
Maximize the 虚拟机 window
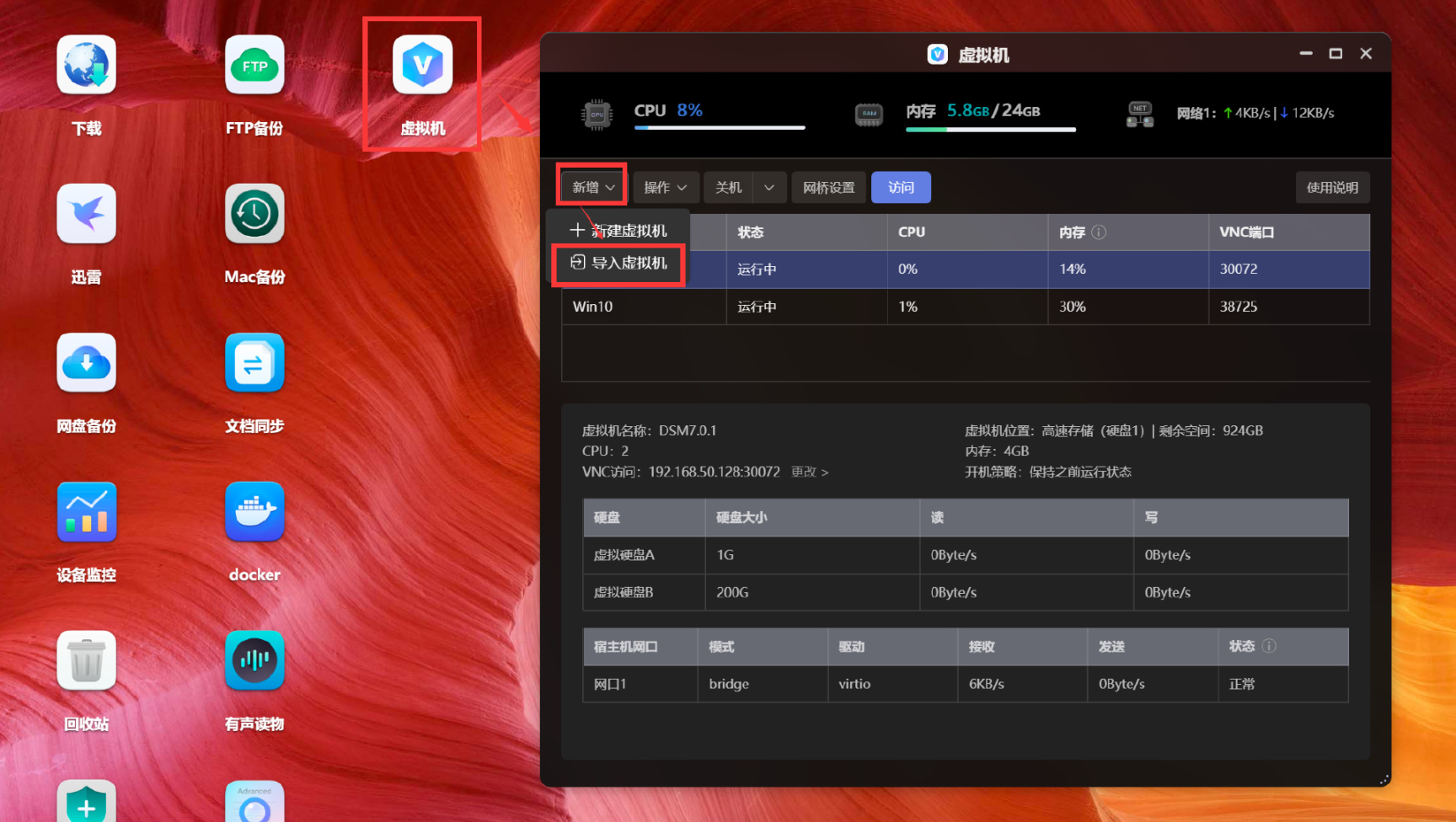1336,54
